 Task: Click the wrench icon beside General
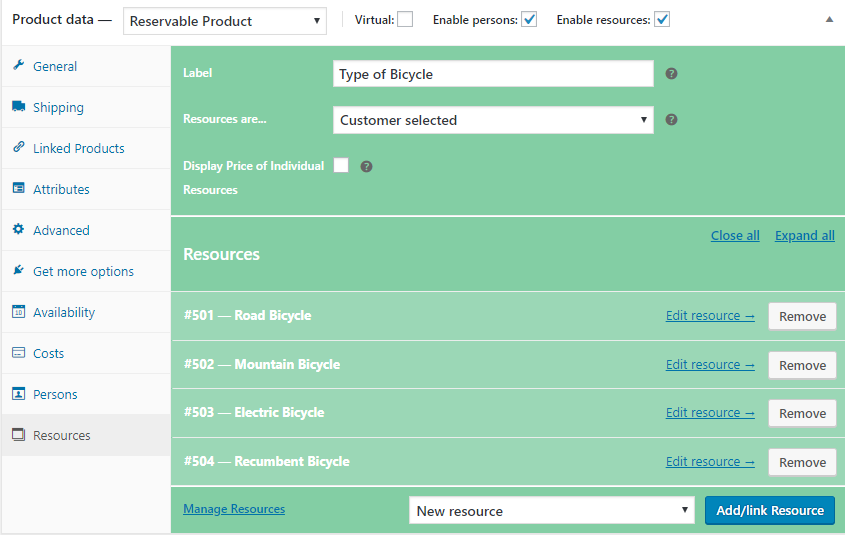18,66
